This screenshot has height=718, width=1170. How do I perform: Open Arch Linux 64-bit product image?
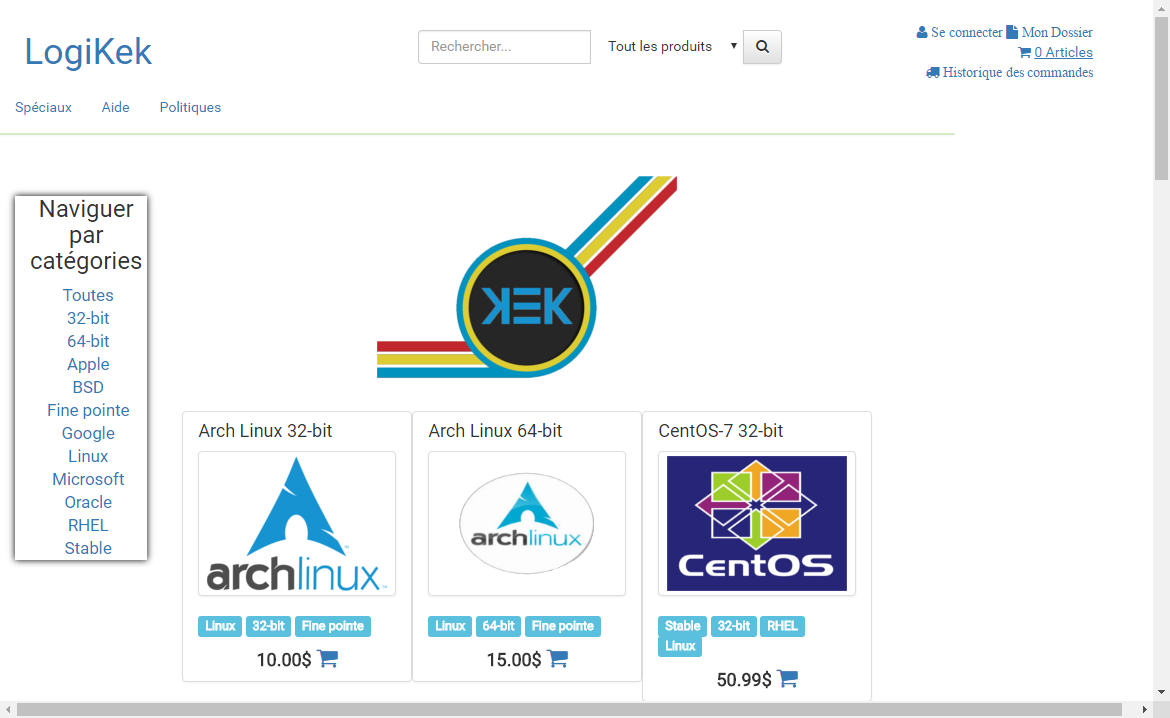pyautogui.click(x=527, y=523)
